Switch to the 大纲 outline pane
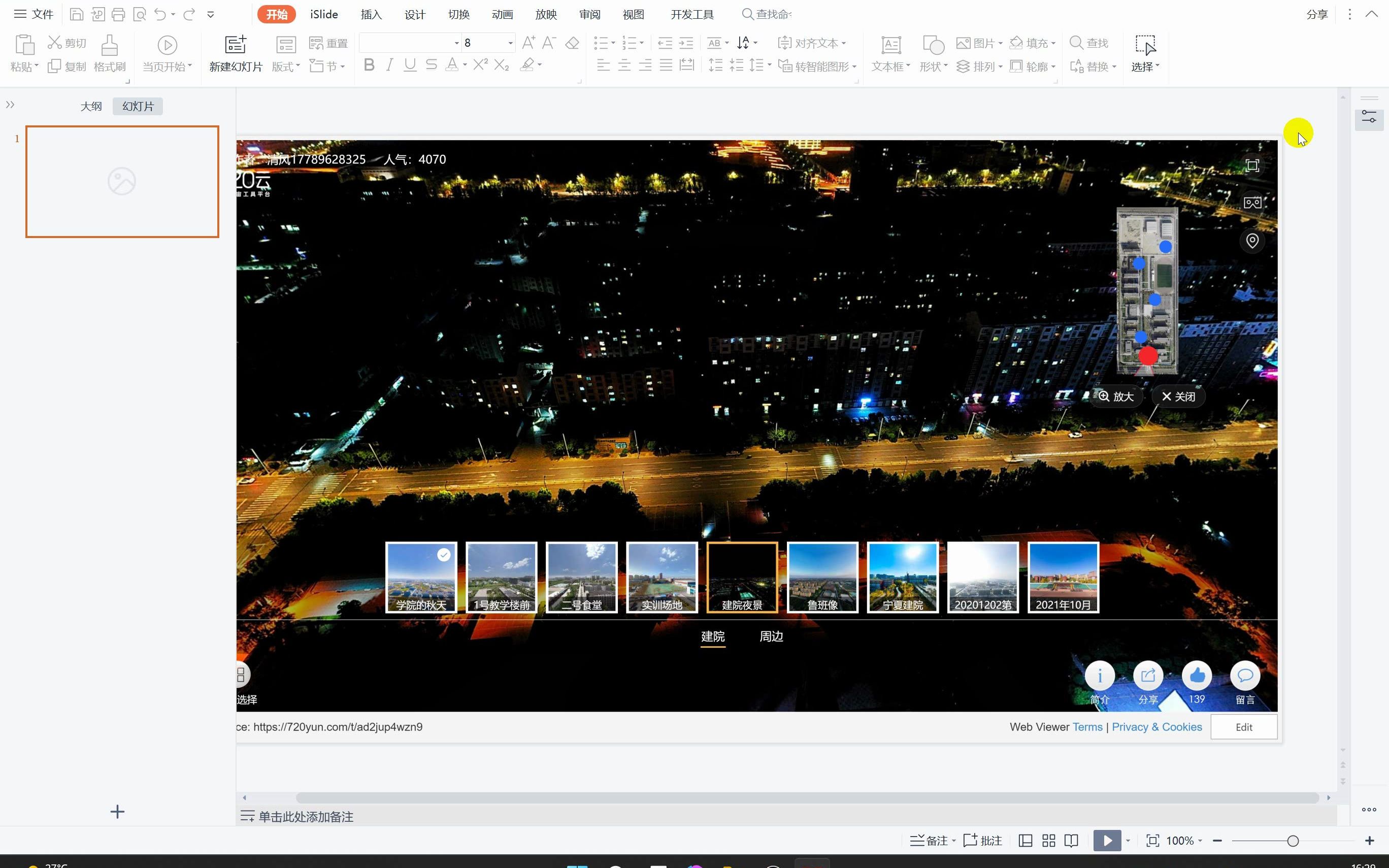This screenshot has height=868, width=1389. pyautogui.click(x=91, y=106)
